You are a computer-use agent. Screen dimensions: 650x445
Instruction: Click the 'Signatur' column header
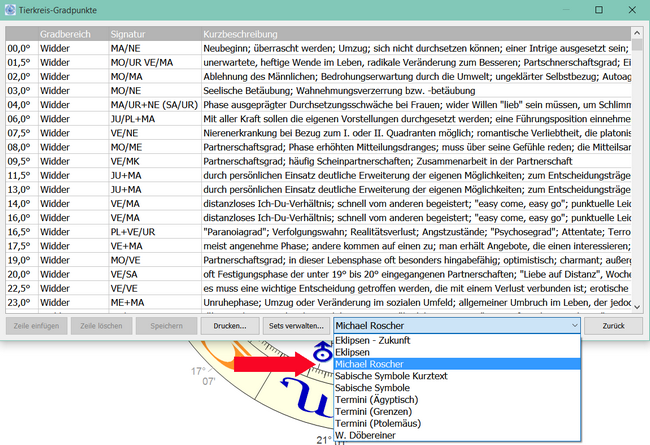155,34
